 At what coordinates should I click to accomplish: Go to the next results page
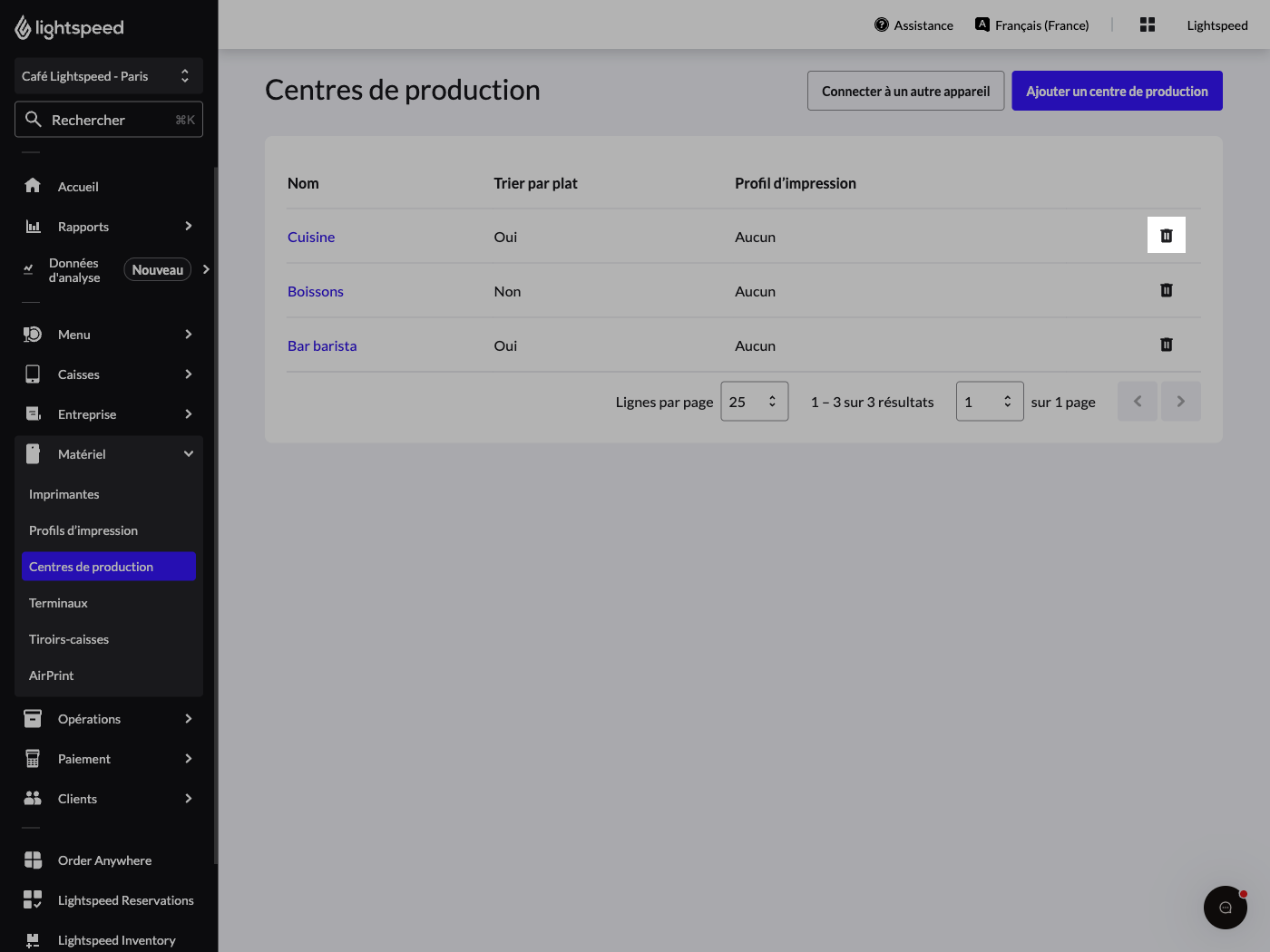click(x=1181, y=402)
